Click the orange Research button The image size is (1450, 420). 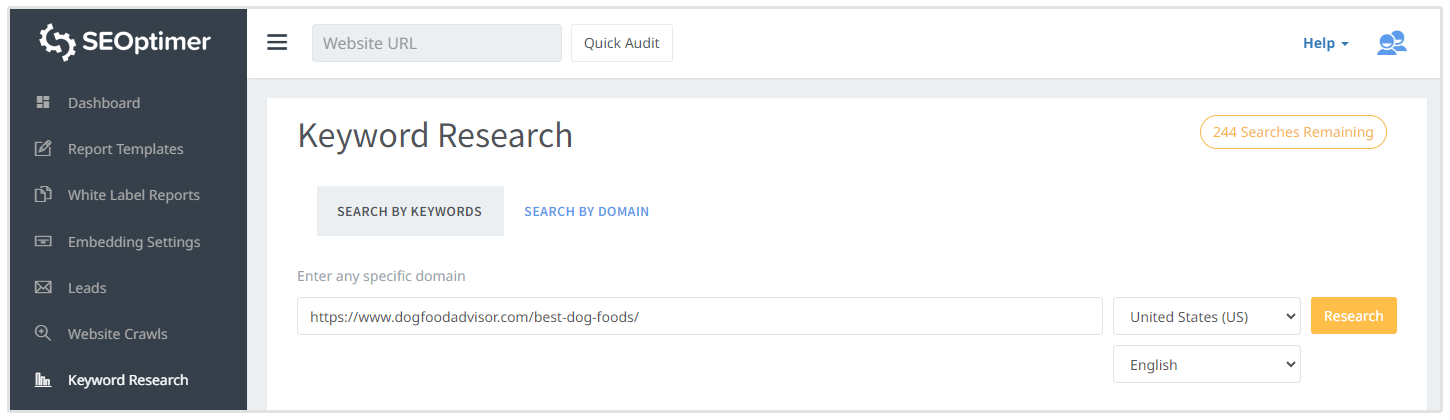(x=1353, y=316)
